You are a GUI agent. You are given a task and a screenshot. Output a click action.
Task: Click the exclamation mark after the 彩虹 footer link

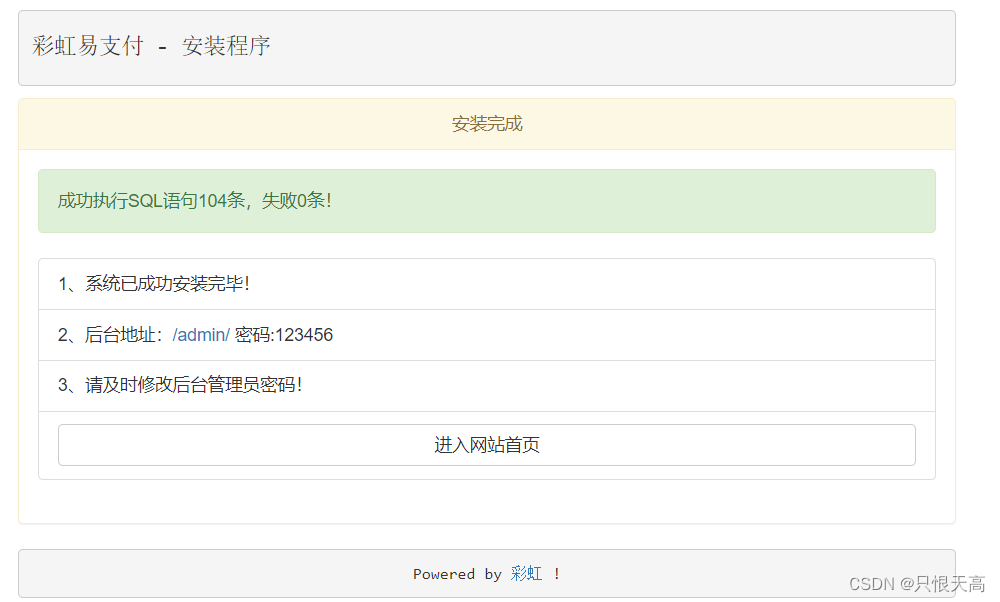pos(557,574)
